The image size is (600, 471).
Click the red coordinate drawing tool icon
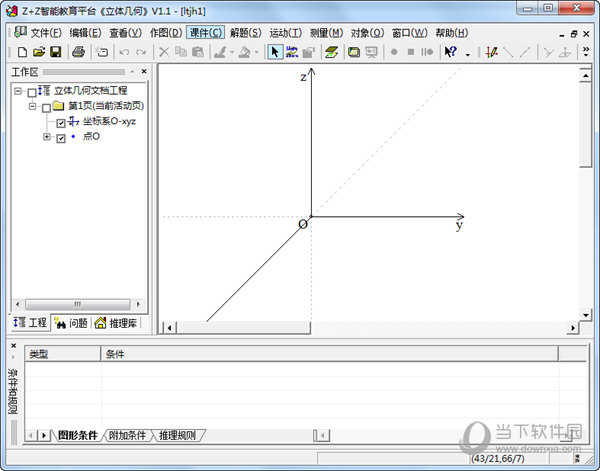[x=491, y=52]
